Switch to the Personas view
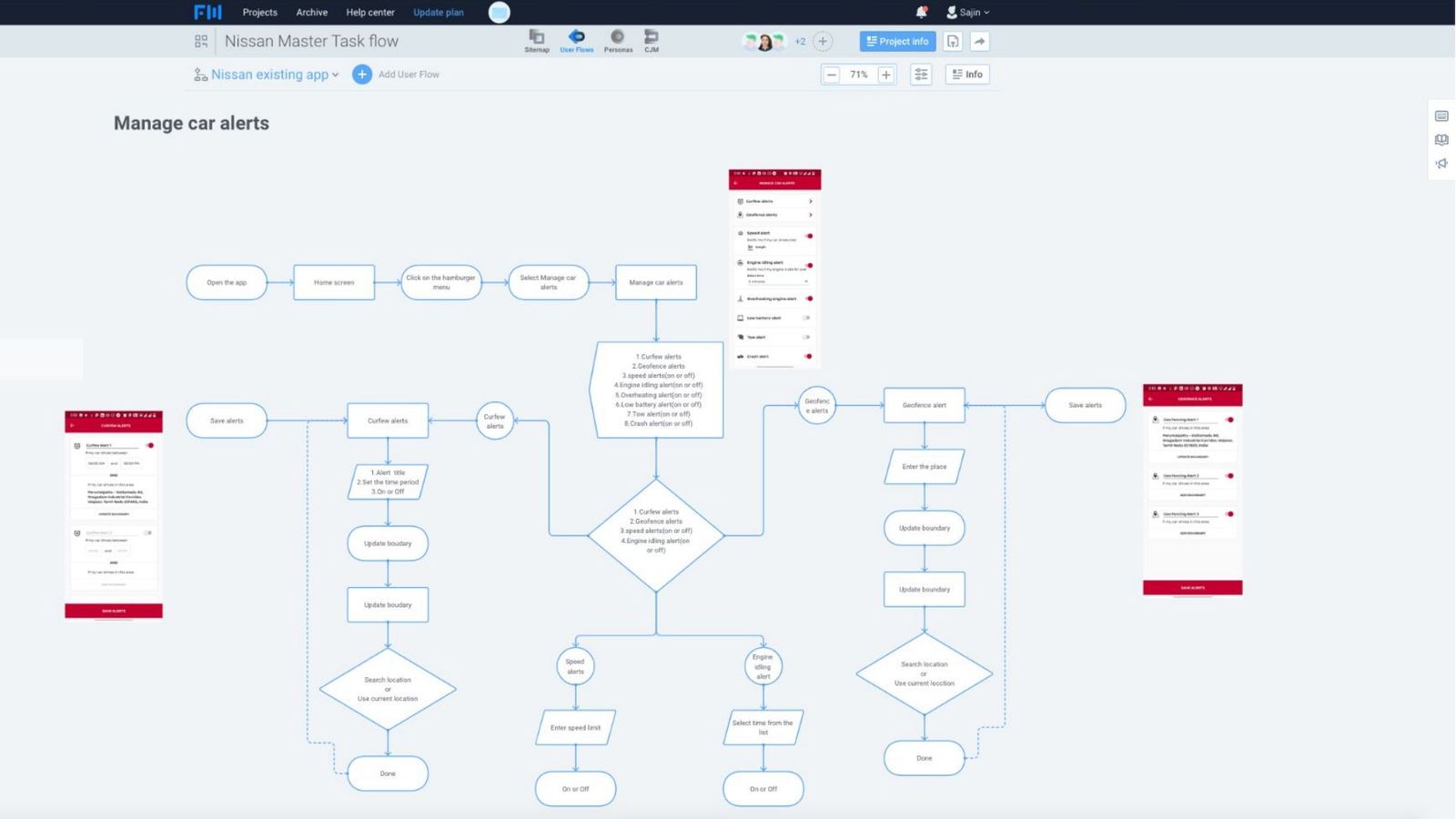This screenshot has width=1456, height=819. pyautogui.click(x=618, y=41)
